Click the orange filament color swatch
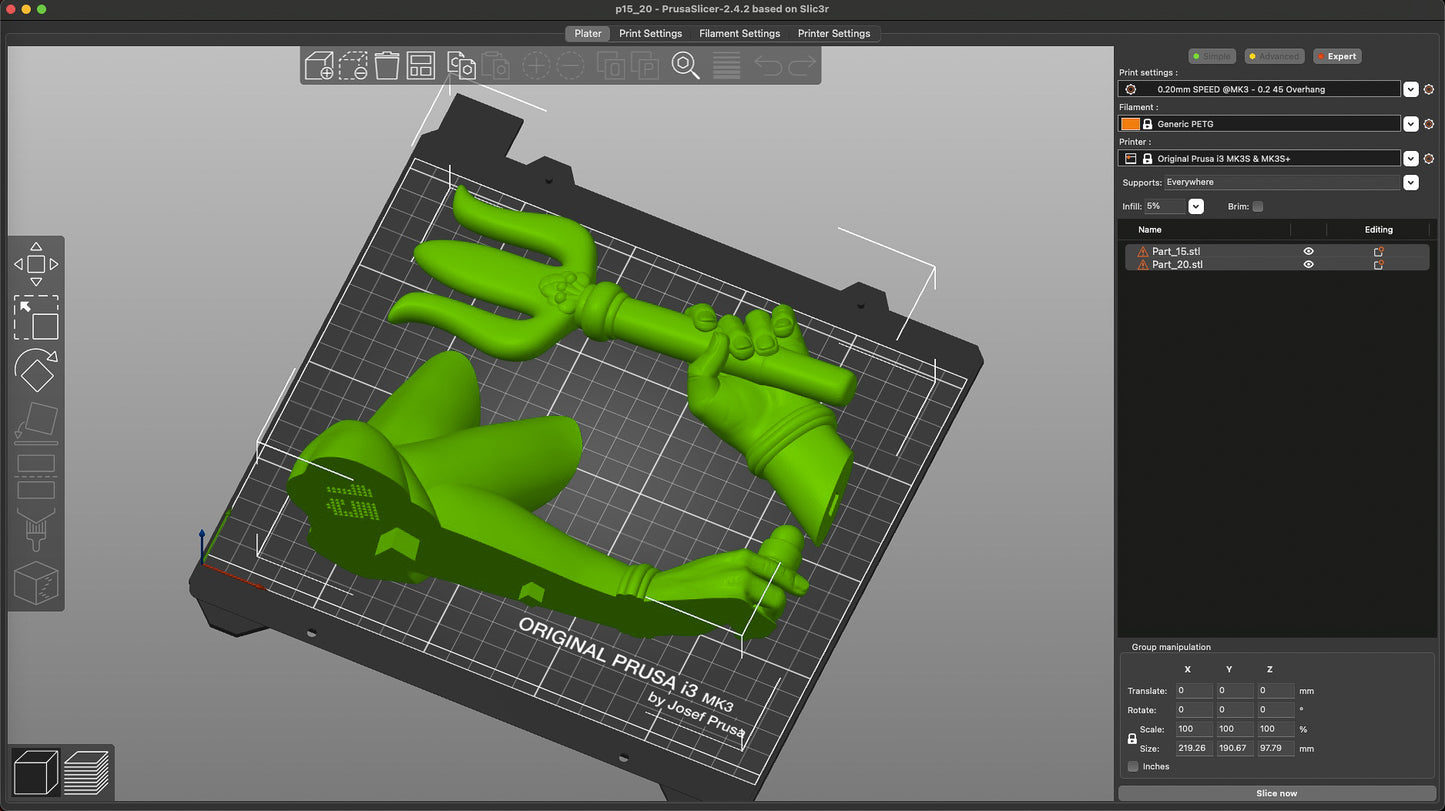Viewport: 1445px width, 811px height. click(1130, 124)
